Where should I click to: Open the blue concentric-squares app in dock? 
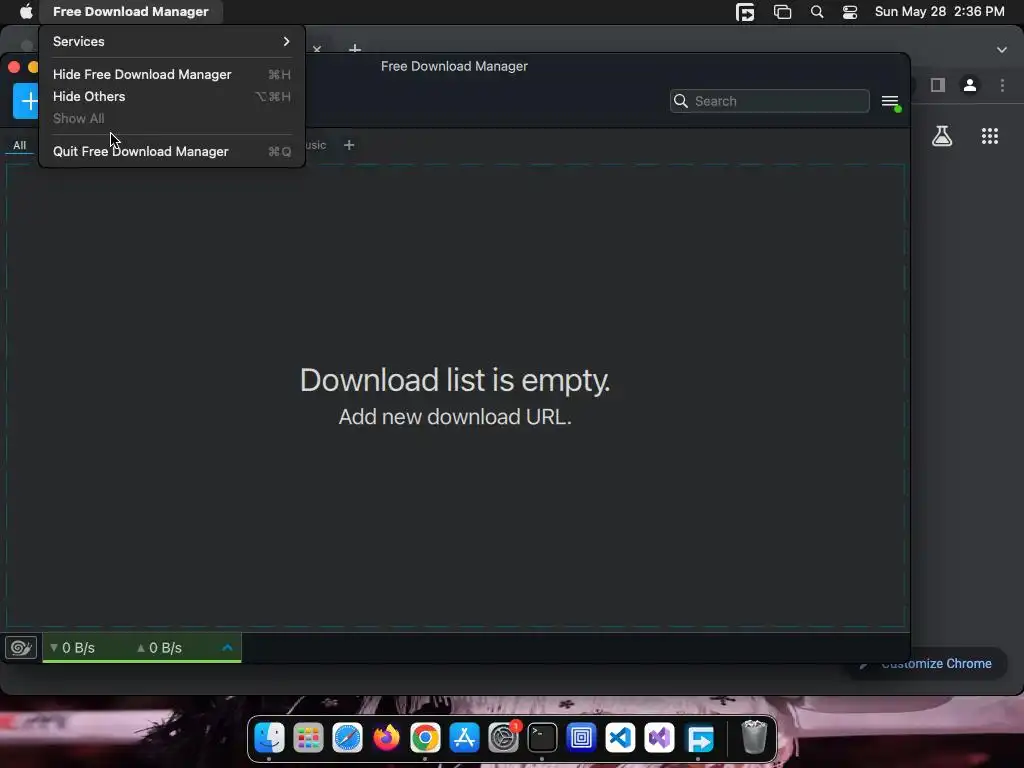click(x=581, y=738)
